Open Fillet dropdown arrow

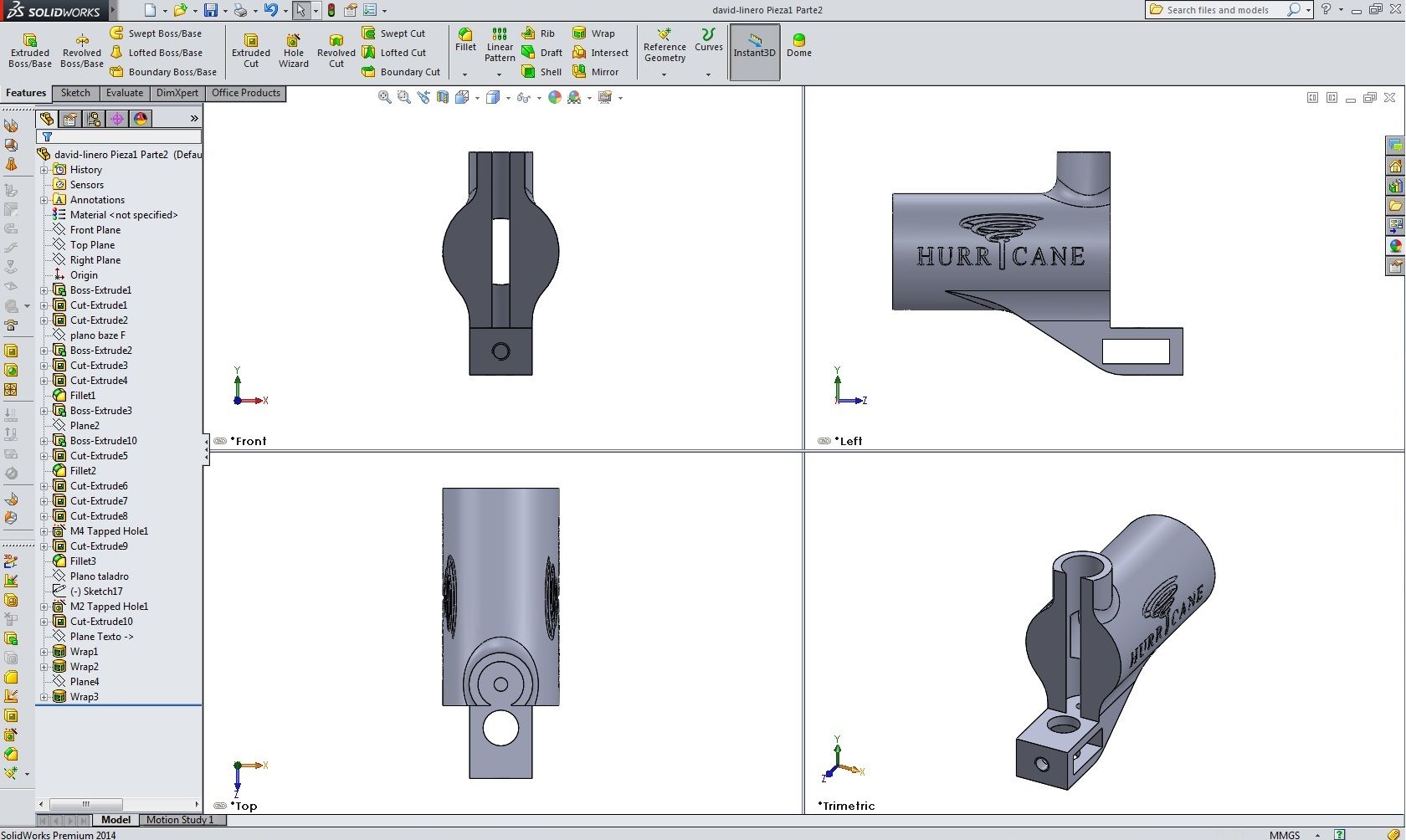[x=465, y=74]
